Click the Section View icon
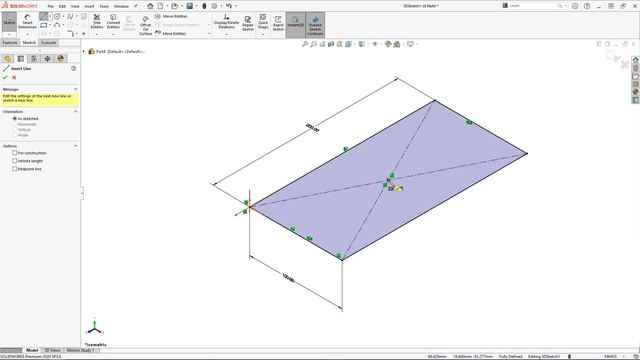The image size is (640, 360). 331,44
